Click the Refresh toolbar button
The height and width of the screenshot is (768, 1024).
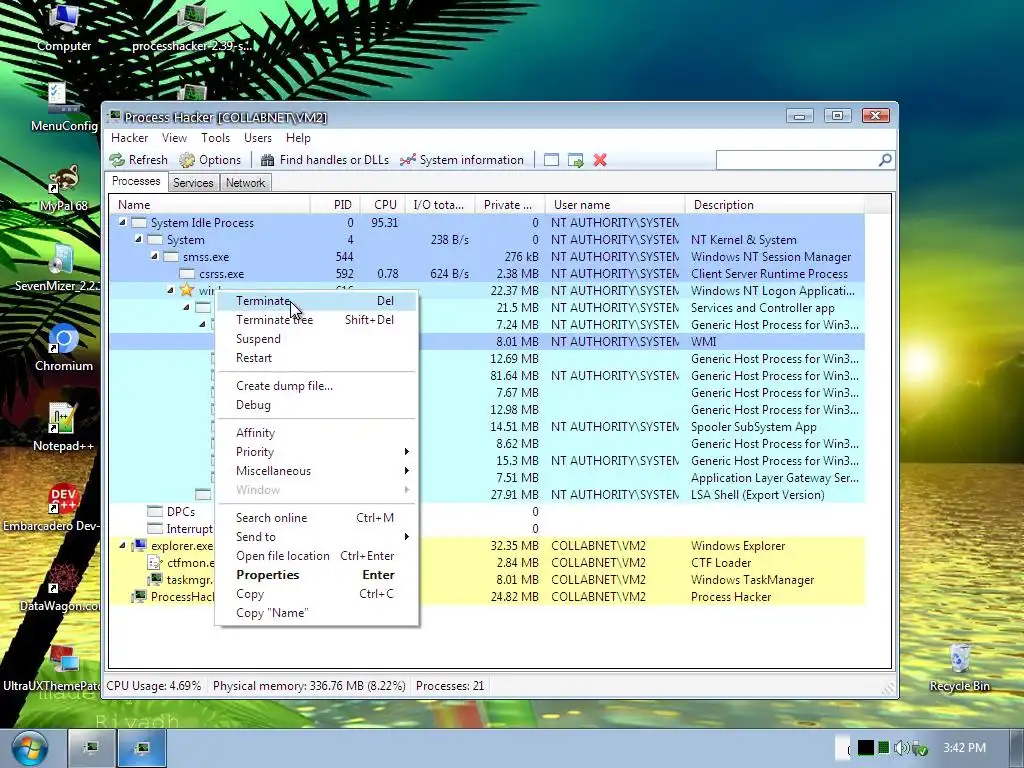138,160
